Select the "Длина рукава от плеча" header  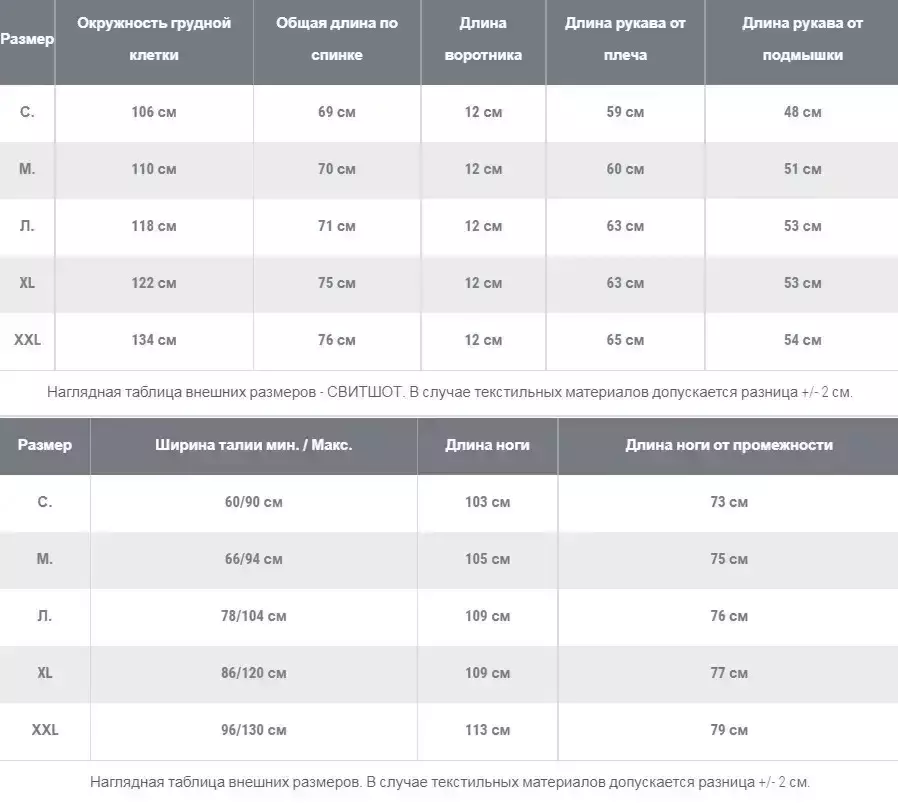click(x=625, y=39)
